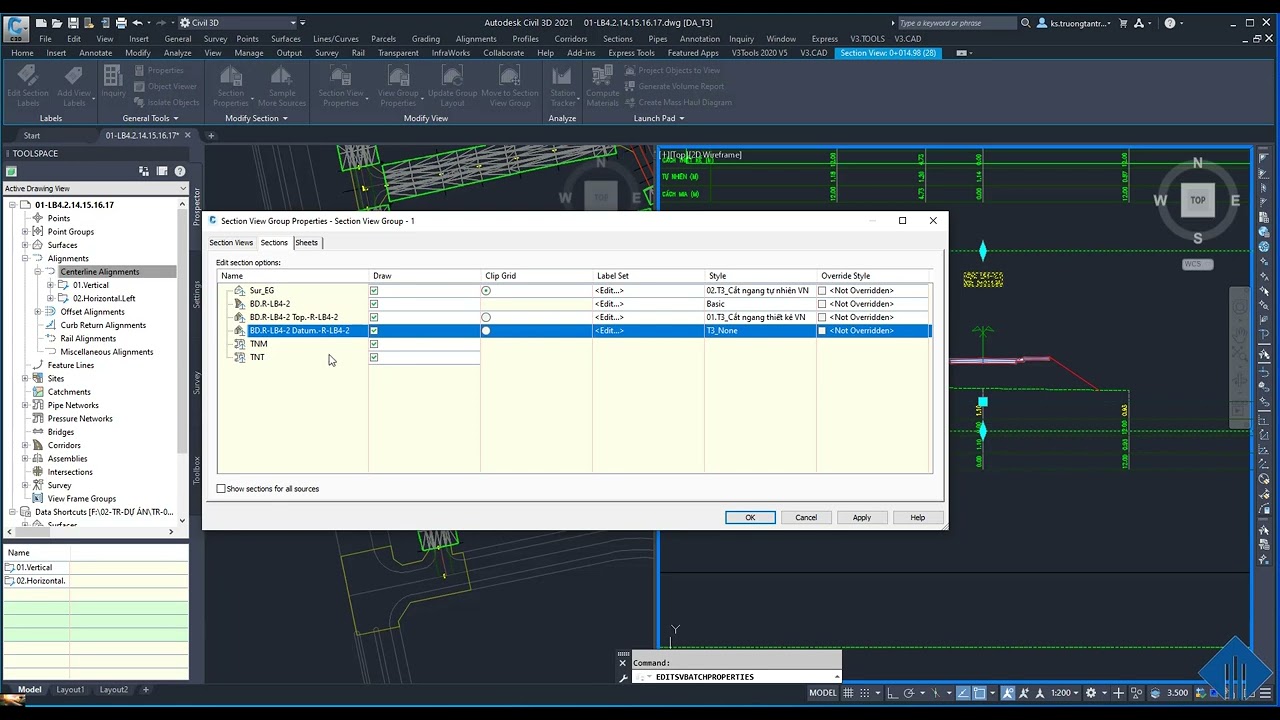Image resolution: width=1280 pixels, height=720 pixels.
Task: Click the Save icon in quick access toolbar
Action: point(73,22)
